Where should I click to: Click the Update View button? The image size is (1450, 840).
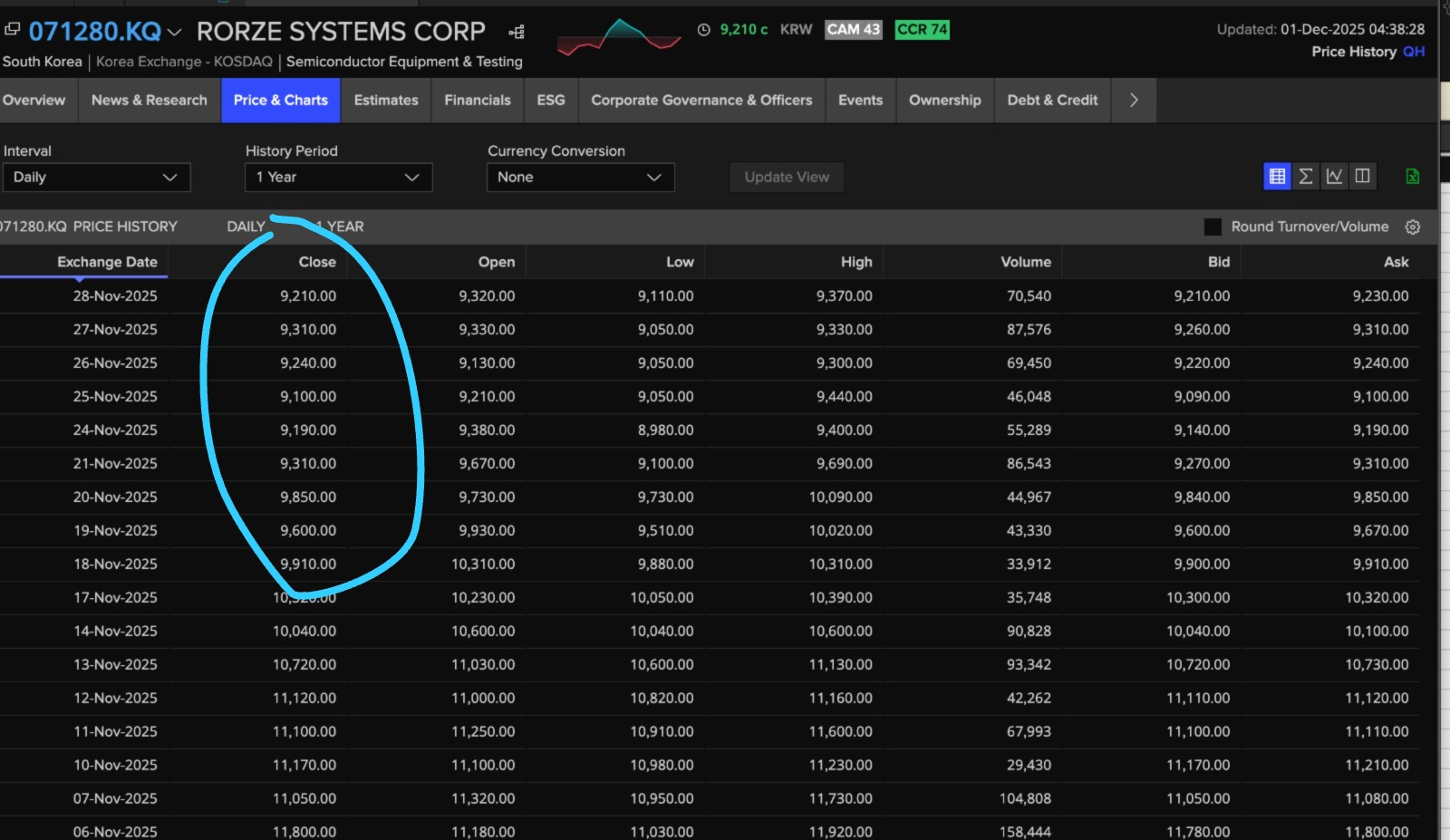[x=787, y=177]
